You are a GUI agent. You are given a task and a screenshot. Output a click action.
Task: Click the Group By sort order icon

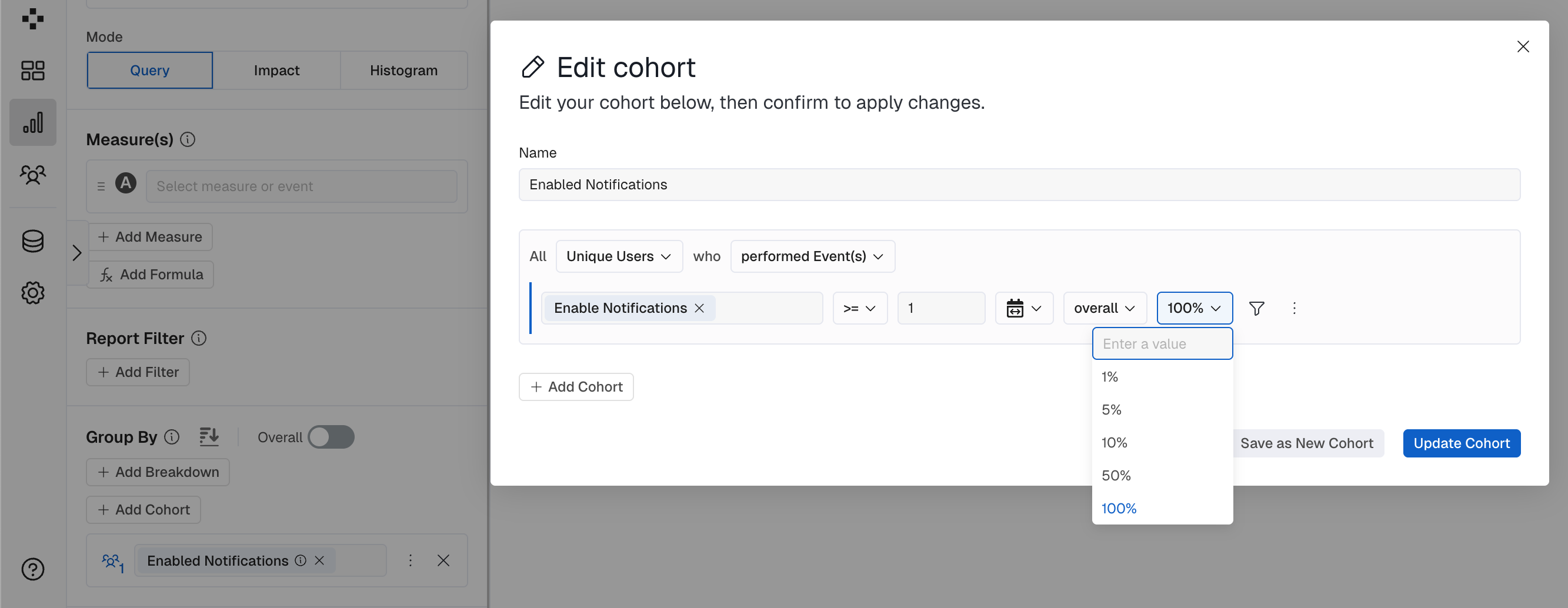(x=209, y=437)
